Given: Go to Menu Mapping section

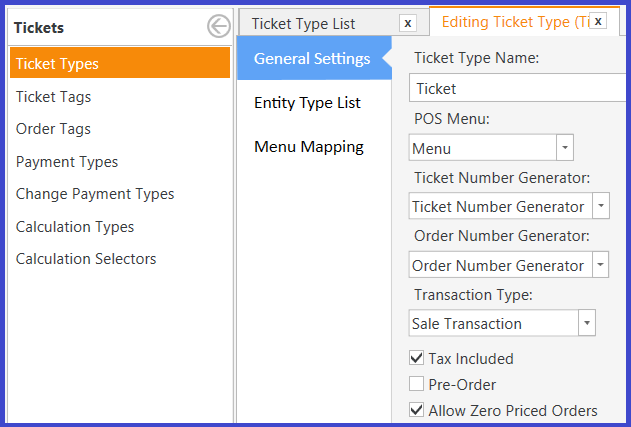Looking at the screenshot, I should [309, 147].
